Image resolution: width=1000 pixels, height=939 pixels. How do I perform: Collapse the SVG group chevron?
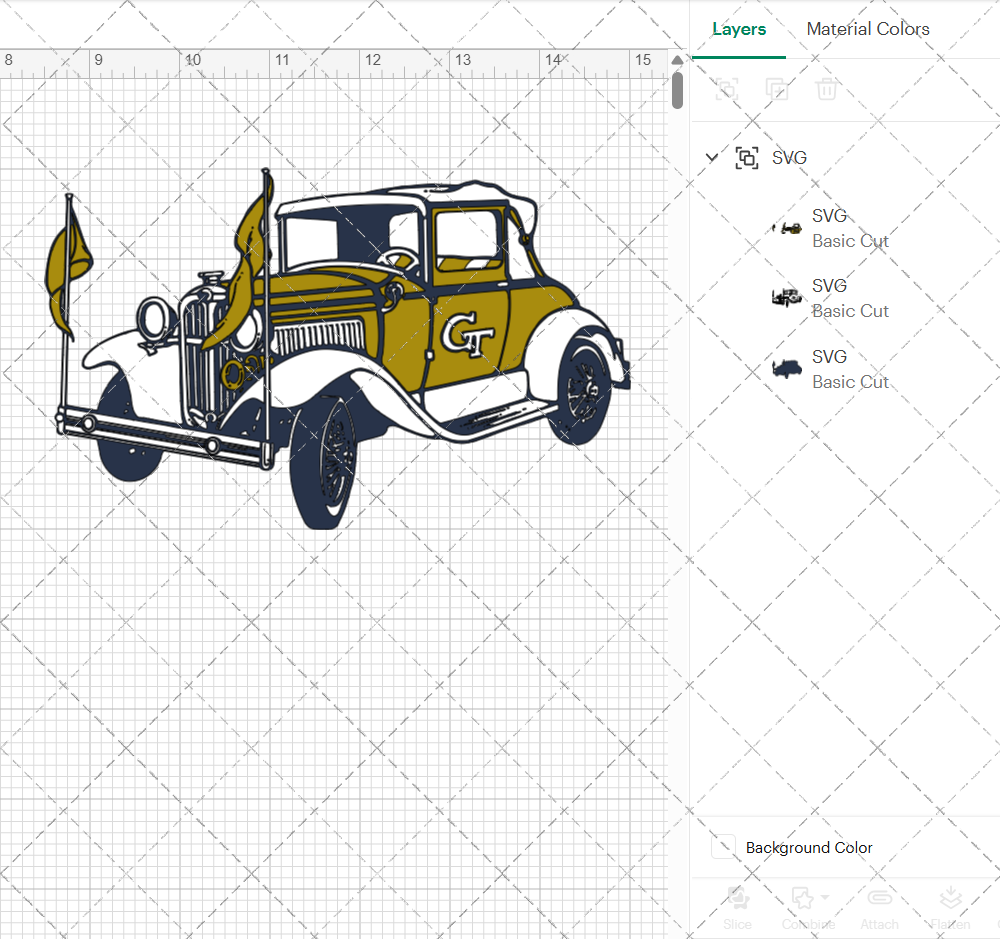[x=712, y=157]
